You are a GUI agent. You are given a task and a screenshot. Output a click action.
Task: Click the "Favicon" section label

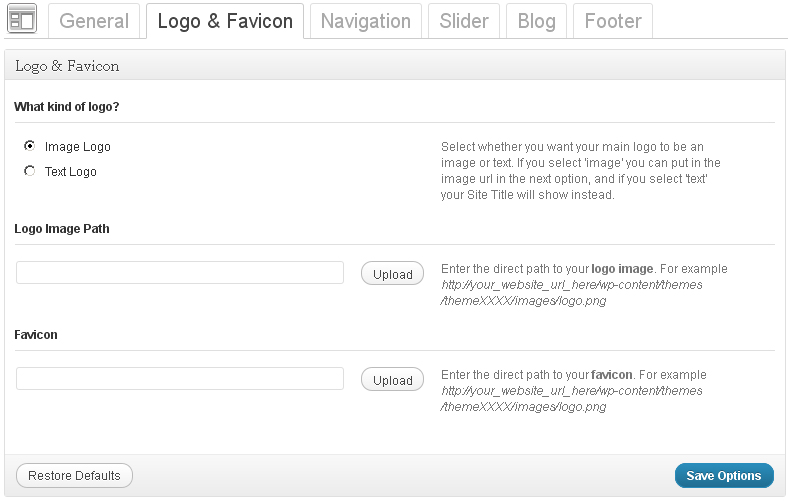tap(36, 335)
